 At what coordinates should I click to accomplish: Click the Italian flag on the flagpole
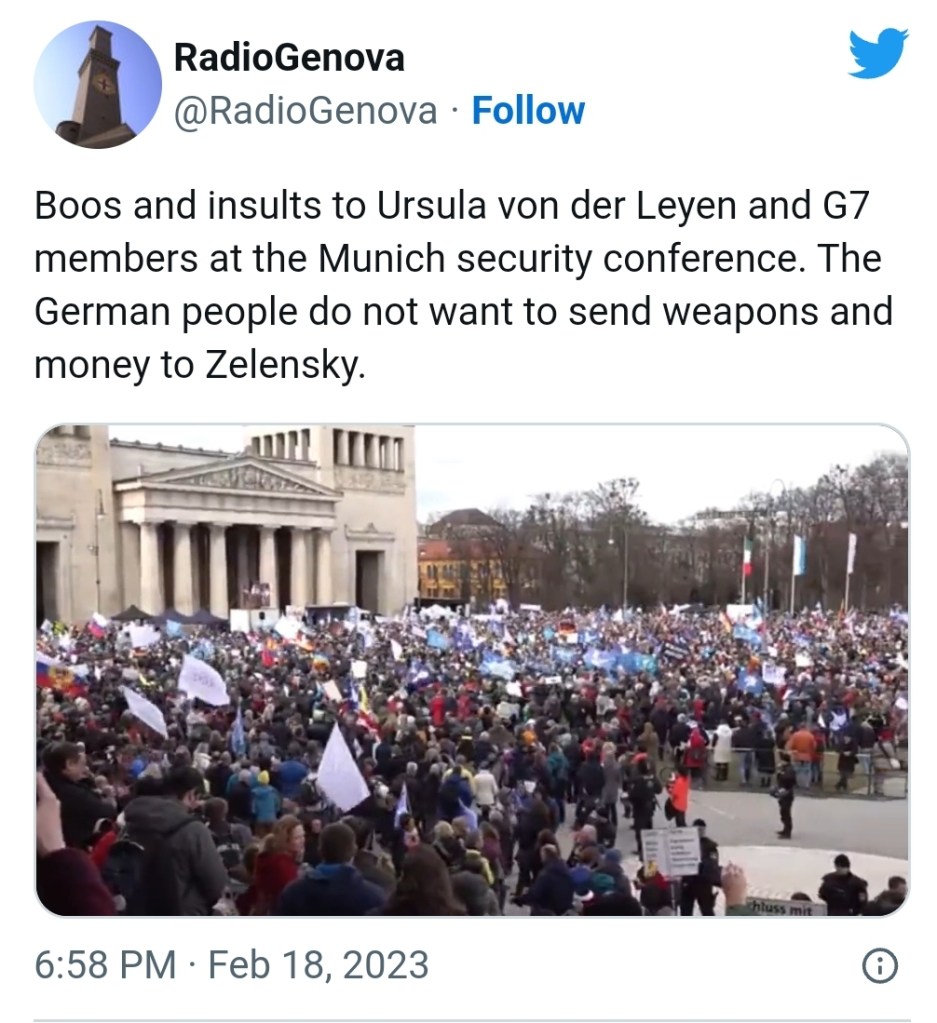pyautogui.click(x=747, y=557)
